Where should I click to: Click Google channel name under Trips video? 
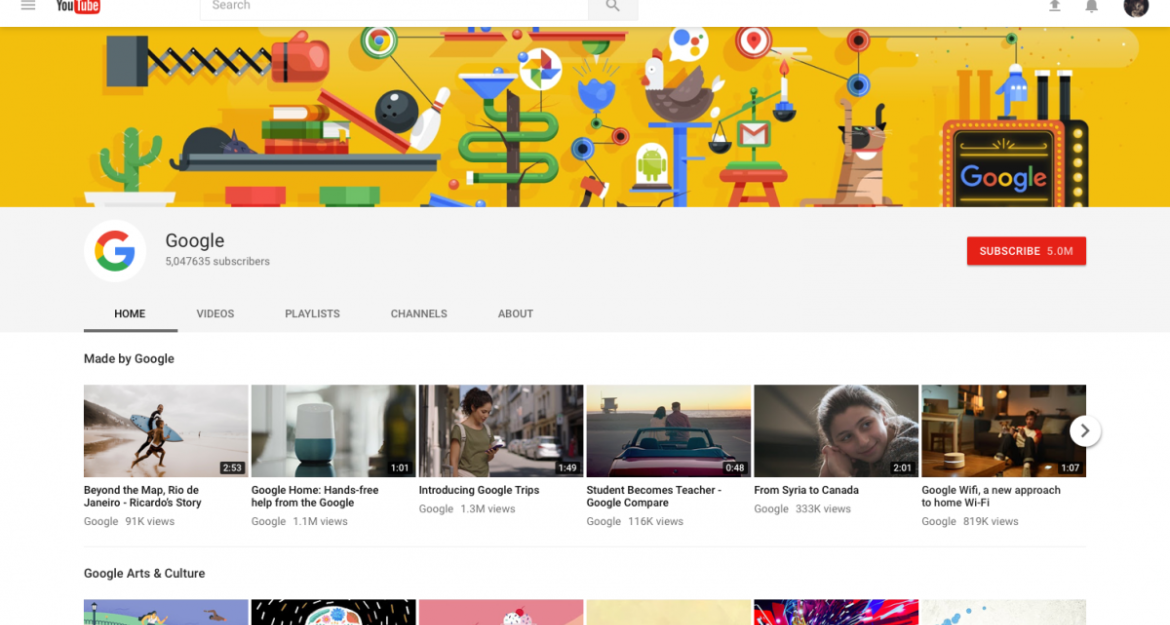click(436, 509)
